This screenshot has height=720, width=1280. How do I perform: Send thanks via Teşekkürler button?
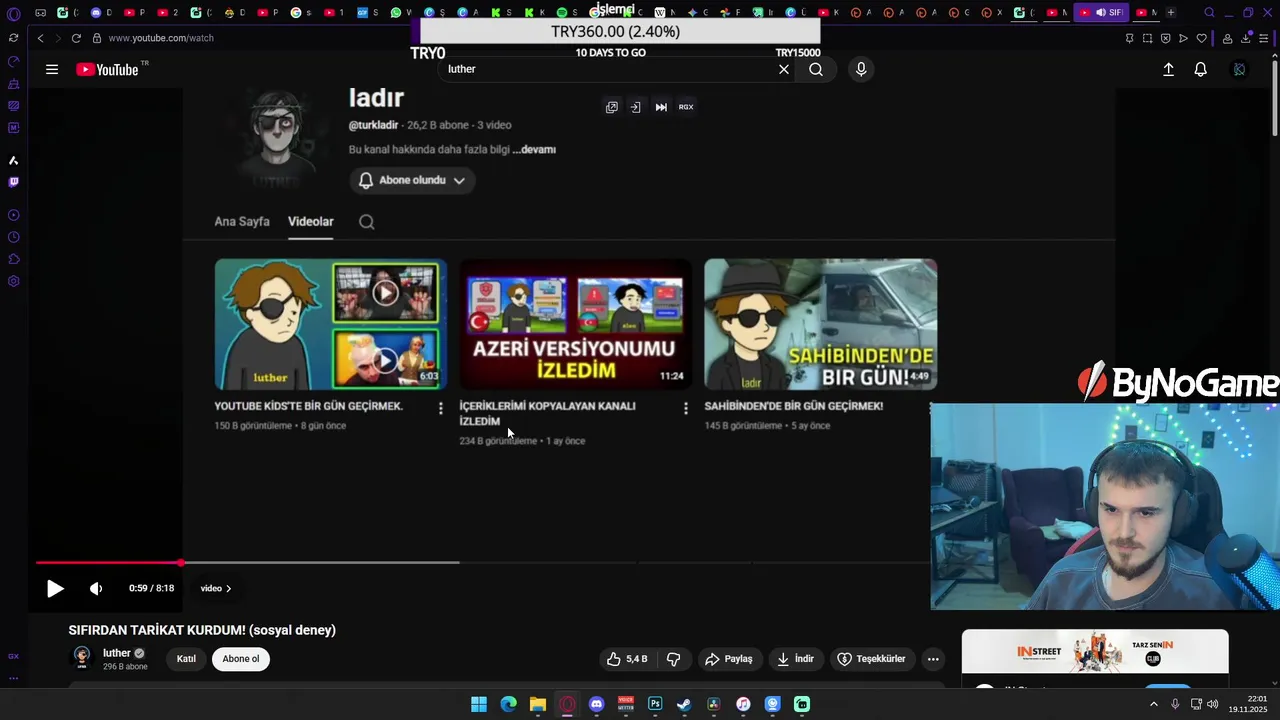point(871,659)
